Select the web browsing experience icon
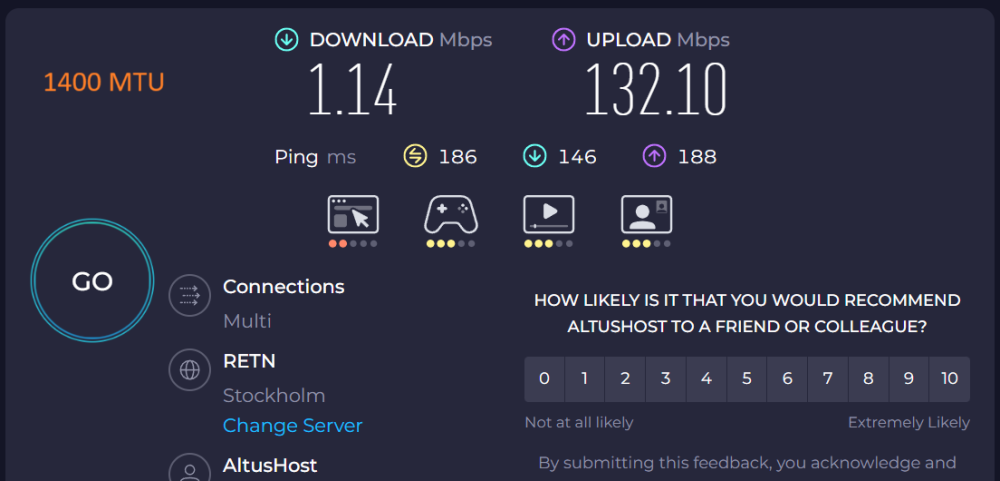1000x481 pixels. (x=353, y=214)
